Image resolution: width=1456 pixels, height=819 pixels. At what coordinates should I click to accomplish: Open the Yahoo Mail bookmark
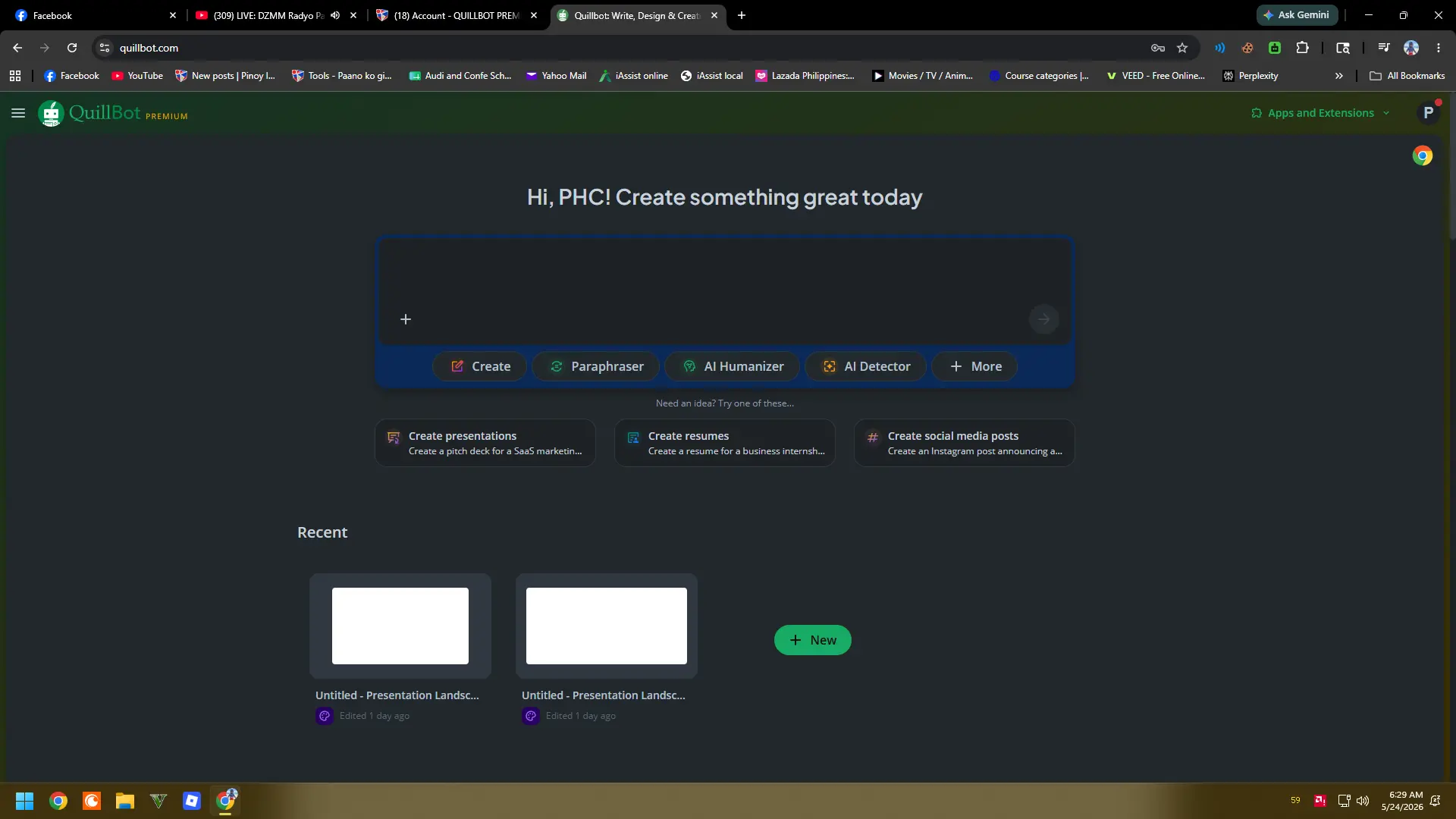point(556,76)
